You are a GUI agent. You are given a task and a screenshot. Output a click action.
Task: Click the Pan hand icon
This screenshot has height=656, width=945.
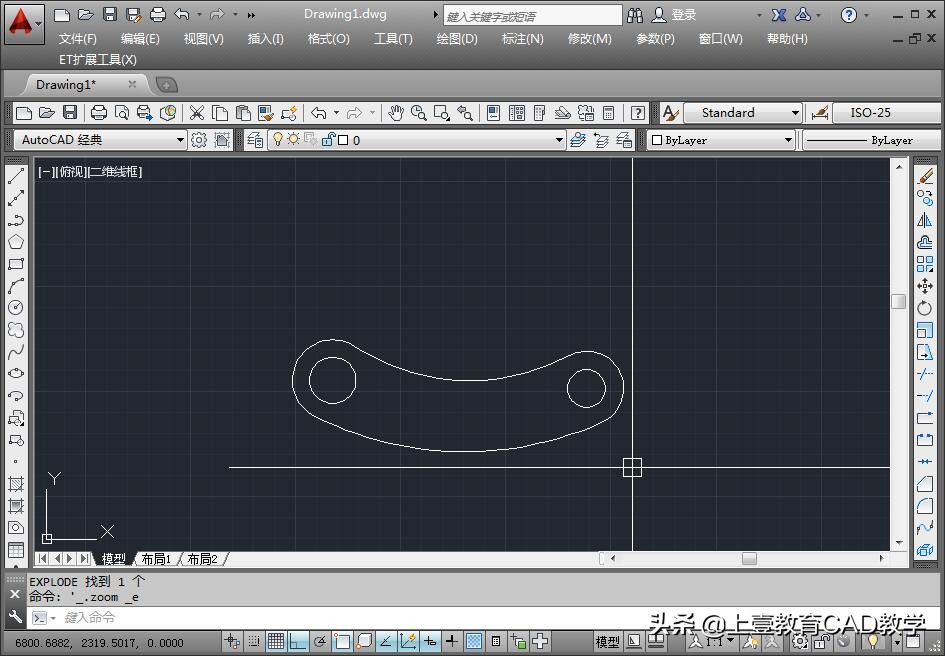click(x=396, y=113)
